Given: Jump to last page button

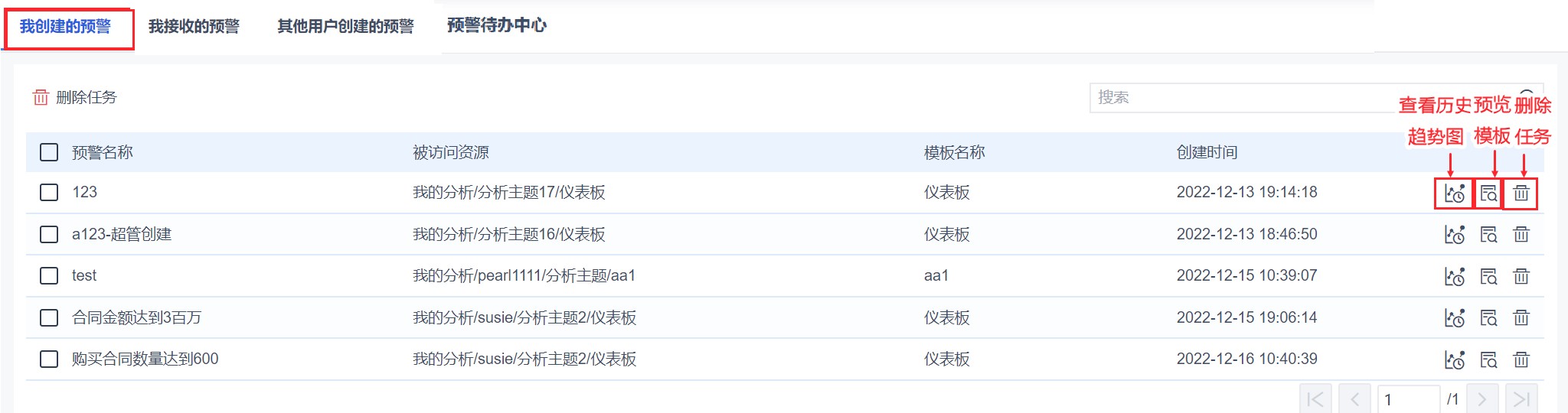Looking at the screenshot, I should coord(1521,399).
